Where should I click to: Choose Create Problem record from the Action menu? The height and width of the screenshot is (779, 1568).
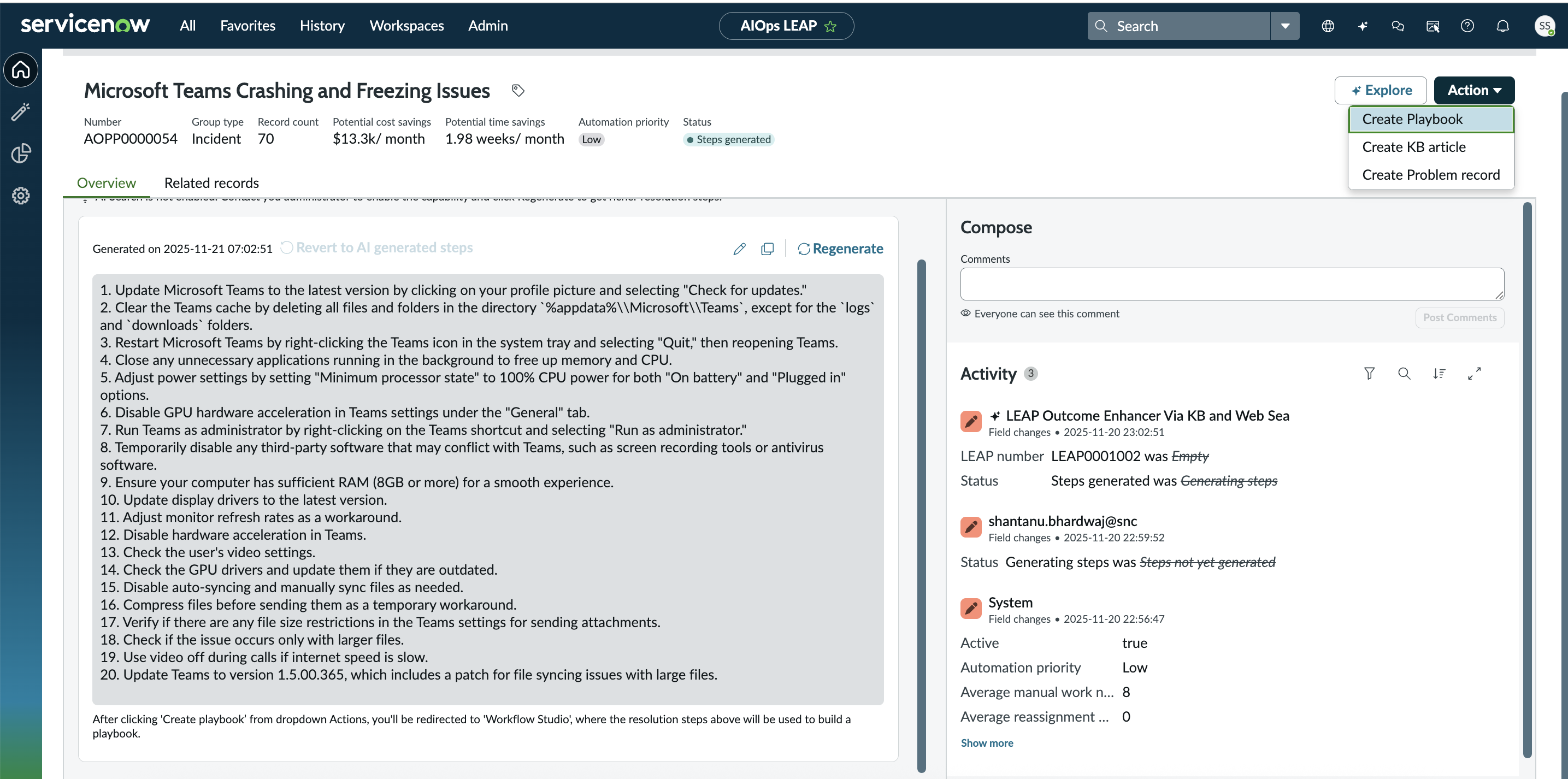[1430, 175]
